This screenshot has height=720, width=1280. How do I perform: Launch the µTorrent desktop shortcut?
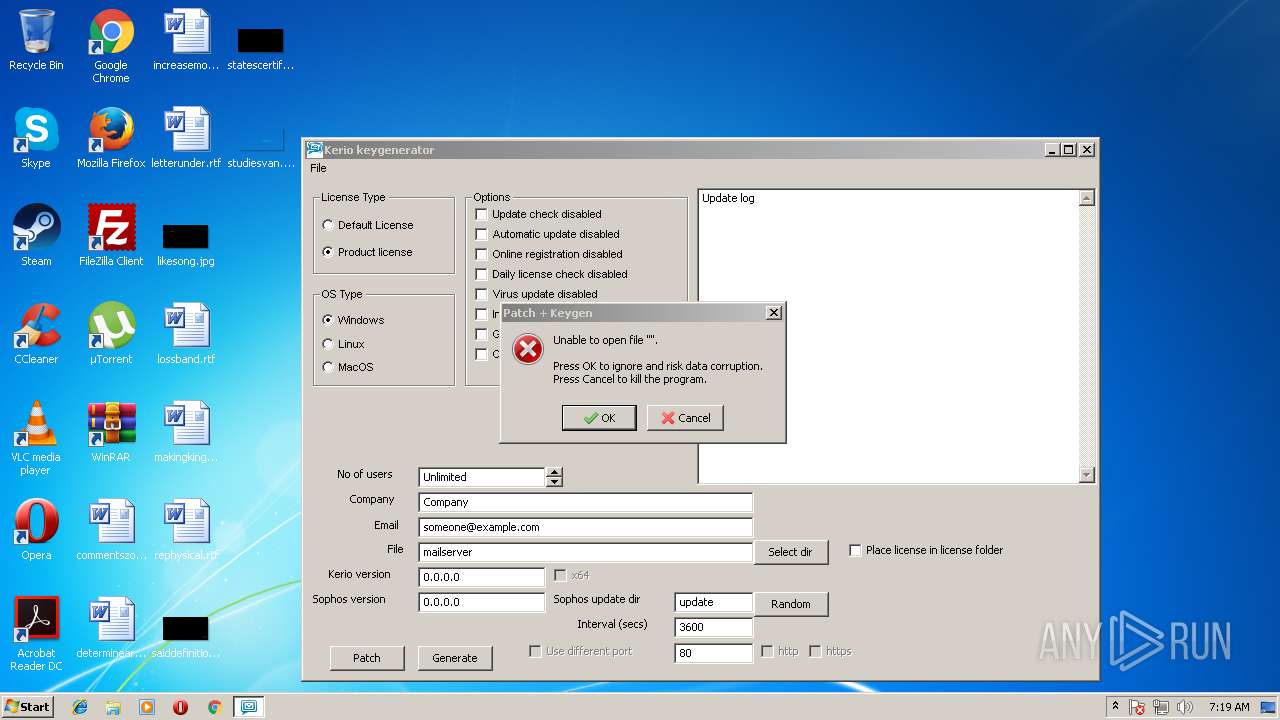click(111, 334)
